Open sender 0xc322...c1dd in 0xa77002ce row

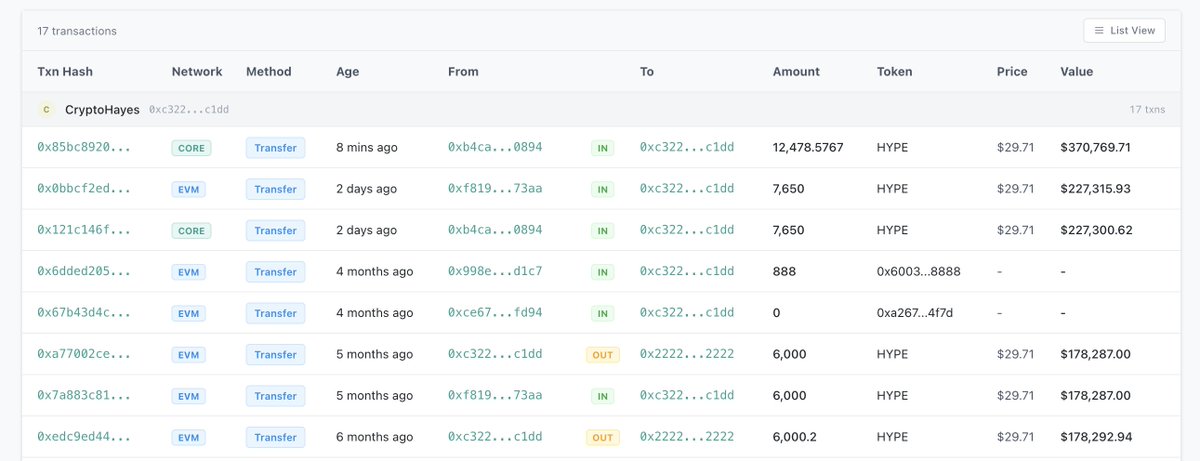pos(495,355)
